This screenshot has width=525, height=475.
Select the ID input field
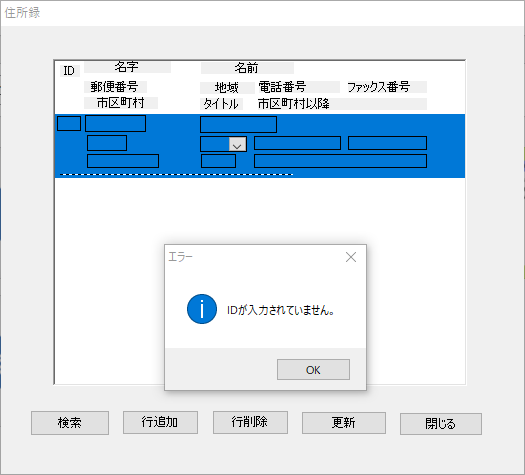pos(69,124)
